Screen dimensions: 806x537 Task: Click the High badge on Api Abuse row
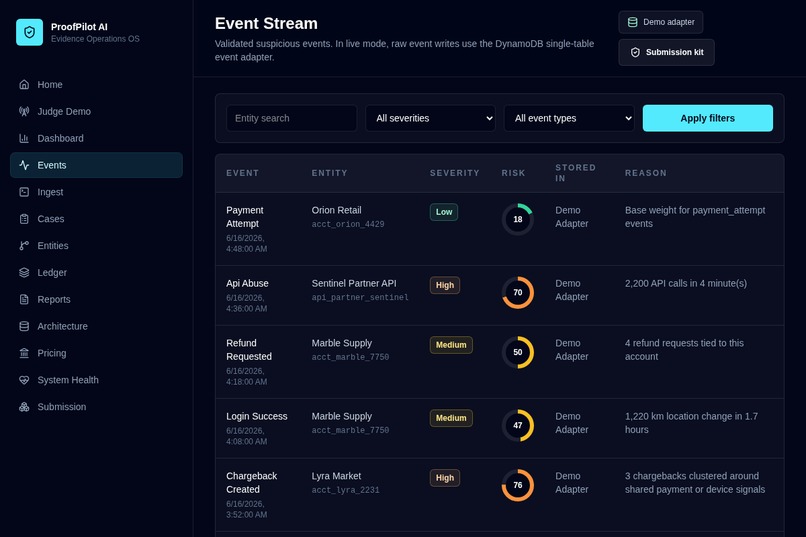pyautogui.click(x=445, y=285)
